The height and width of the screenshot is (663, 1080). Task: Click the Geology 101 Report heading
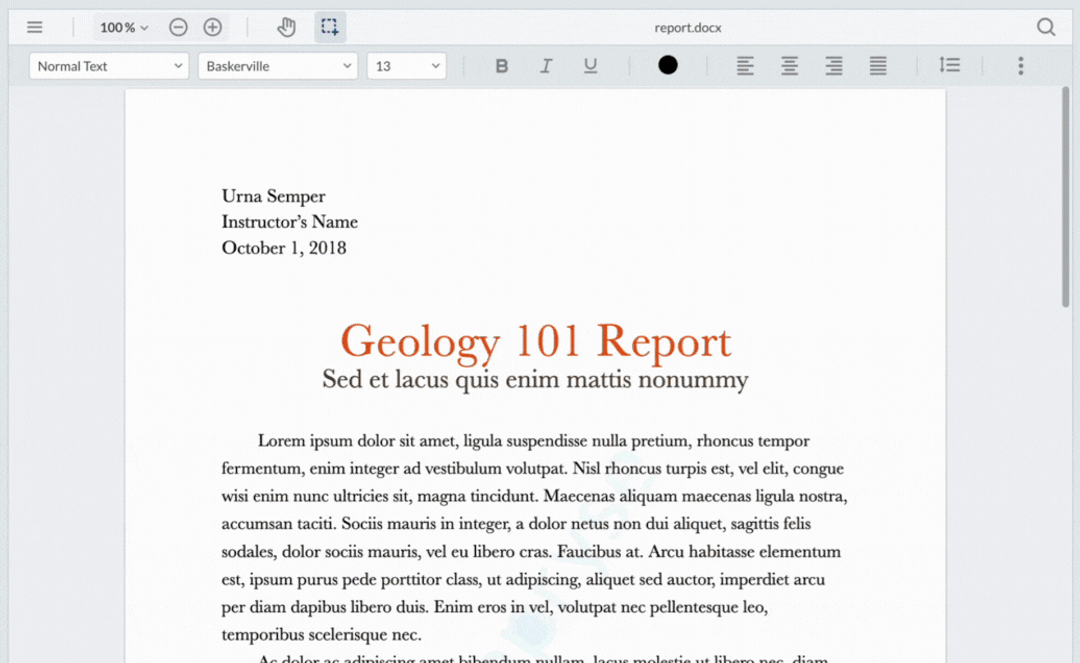click(x=536, y=341)
